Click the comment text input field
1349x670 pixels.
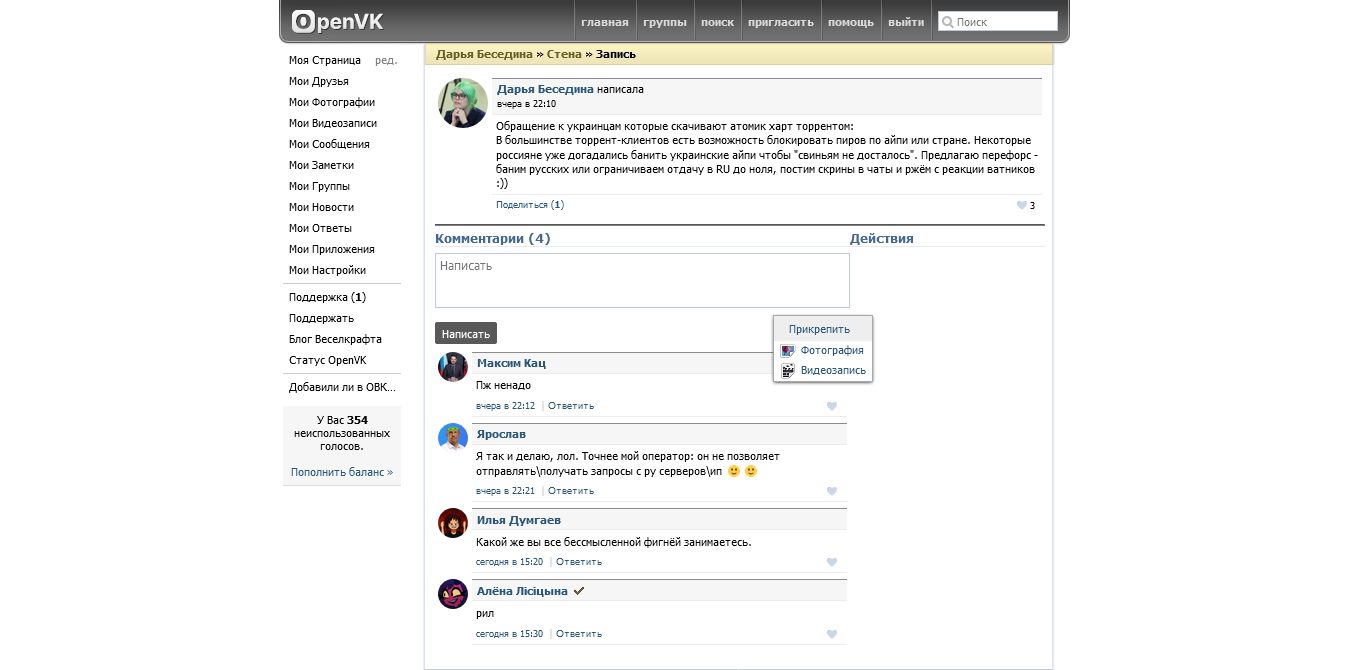pos(640,280)
